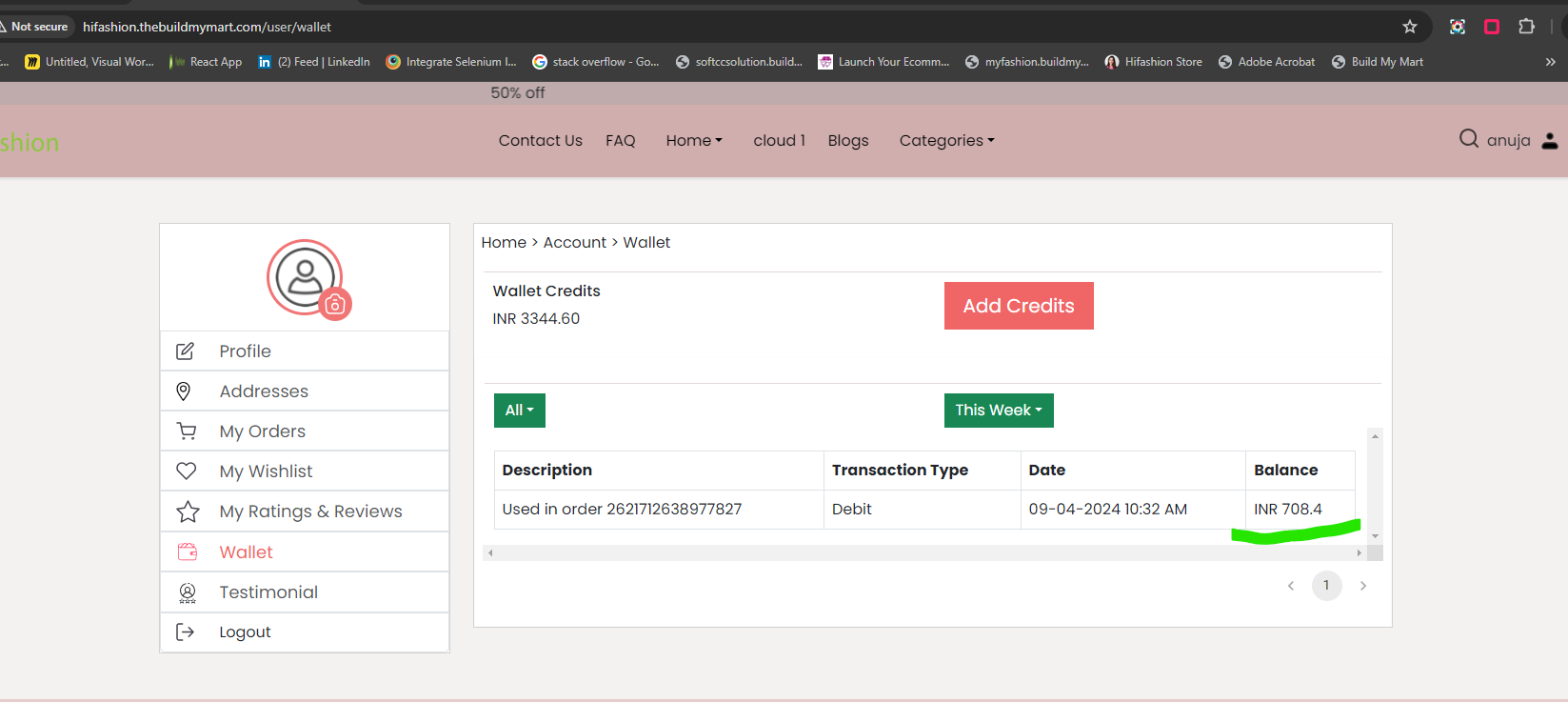
Task: Click the table's horizontal scrollbar track
Action: 924,552
